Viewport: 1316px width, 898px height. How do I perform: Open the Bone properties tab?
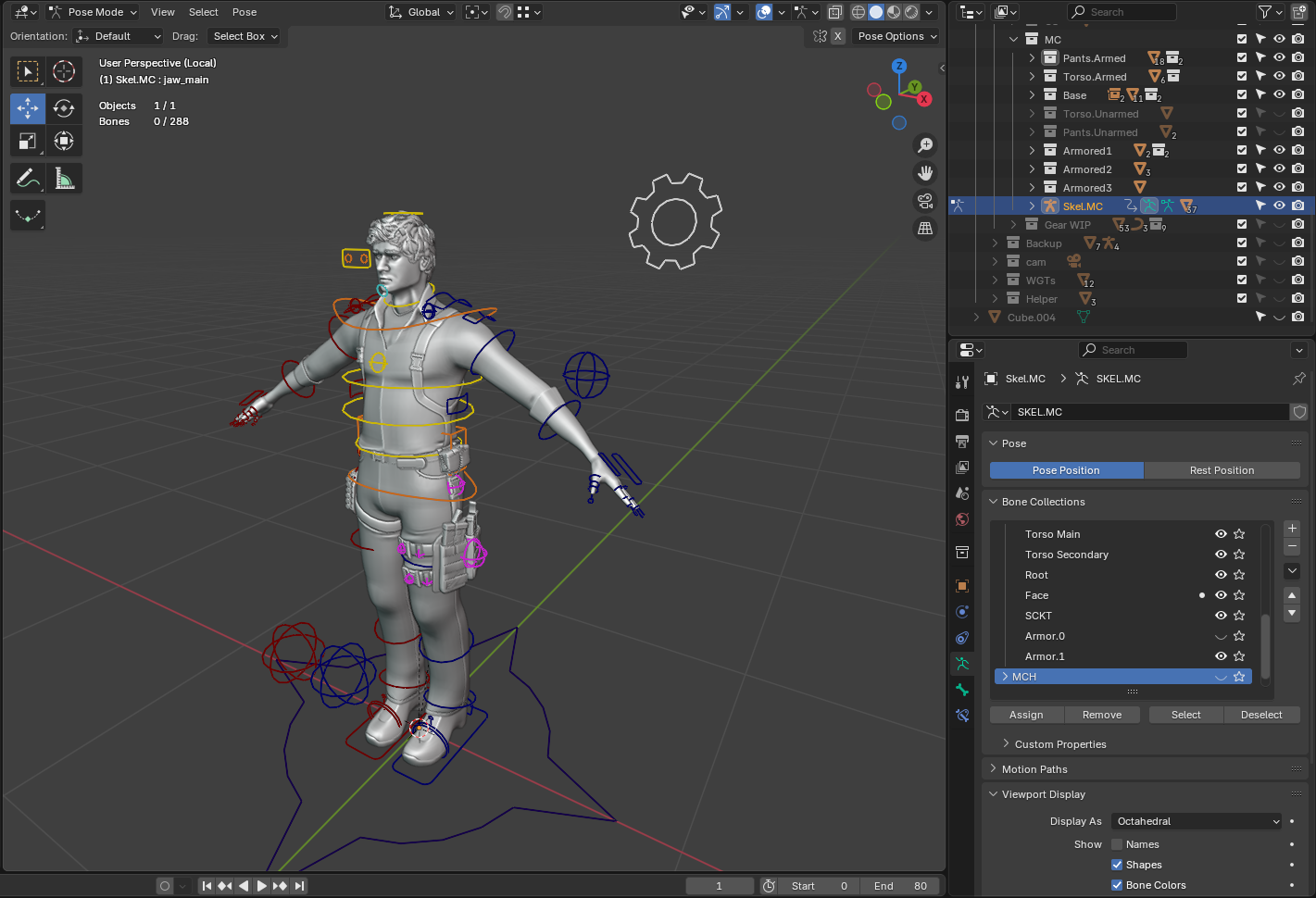coord(962,690)
